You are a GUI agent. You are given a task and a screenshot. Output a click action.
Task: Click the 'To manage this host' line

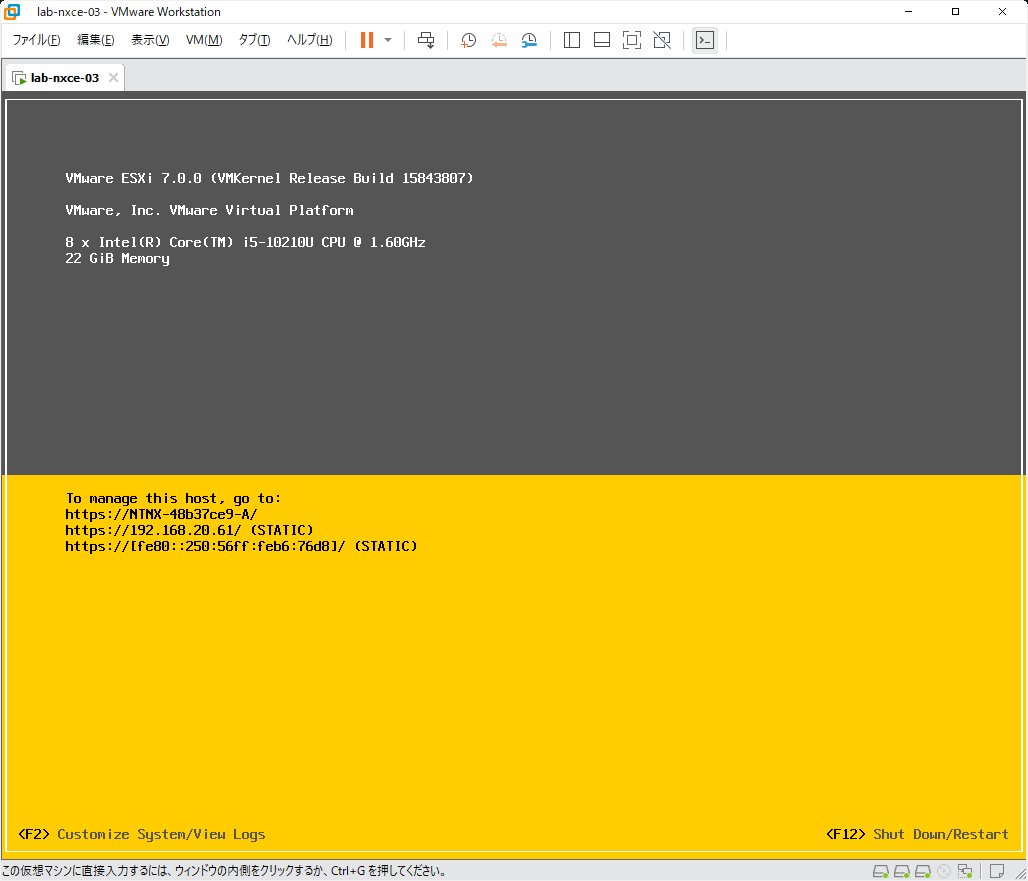173,498
